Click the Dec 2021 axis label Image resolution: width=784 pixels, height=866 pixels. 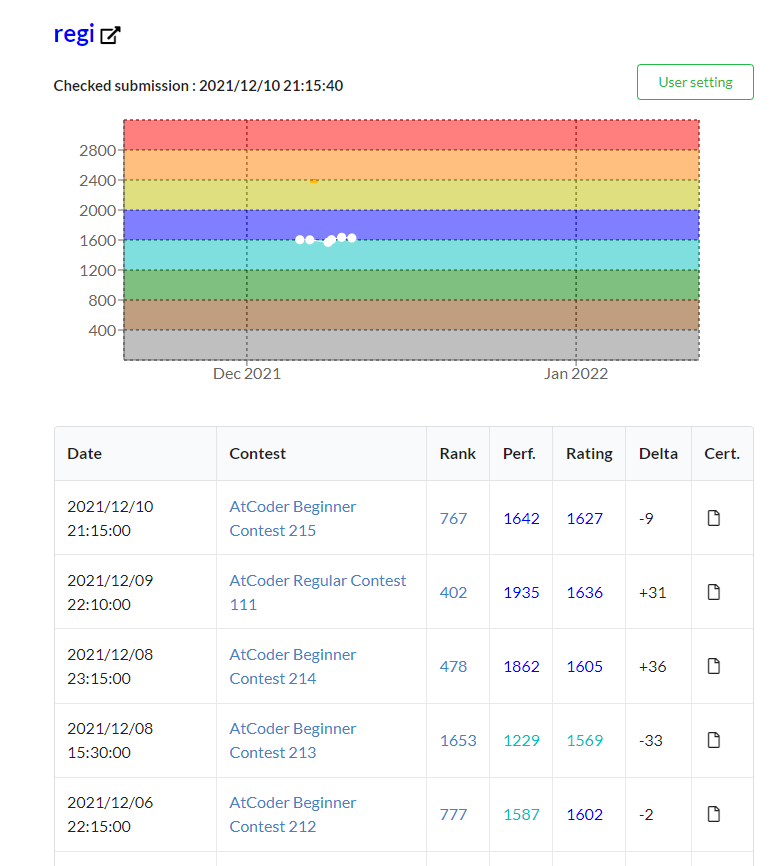pos(247,374)
